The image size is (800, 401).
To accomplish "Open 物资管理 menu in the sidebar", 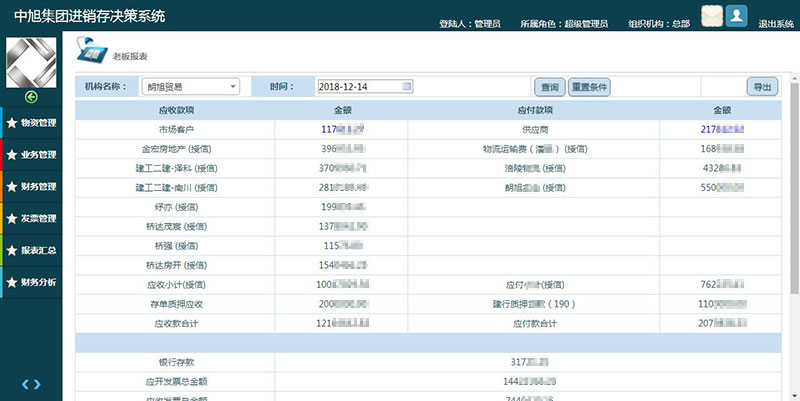I will tap(31, 123).
